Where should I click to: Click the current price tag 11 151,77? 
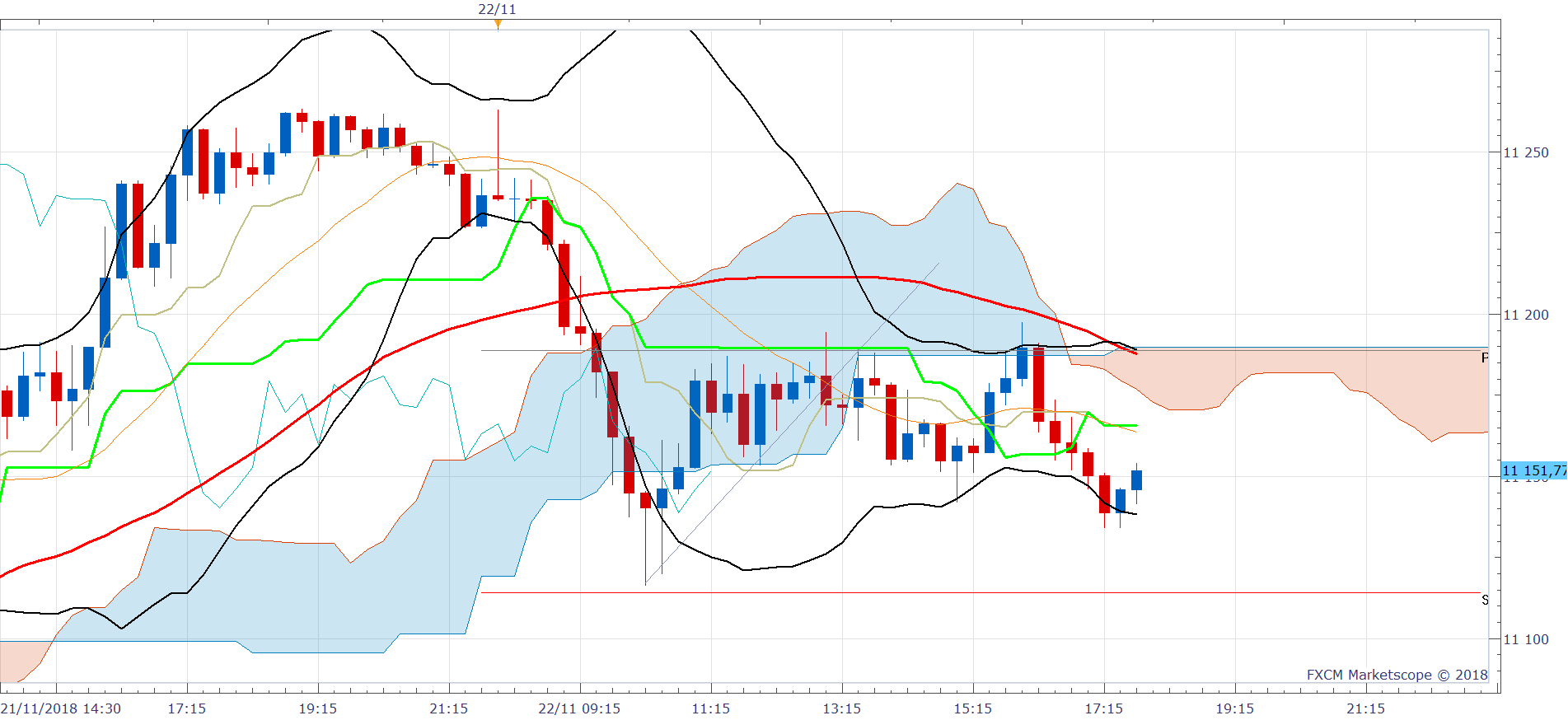click(x=1533, y=470)
